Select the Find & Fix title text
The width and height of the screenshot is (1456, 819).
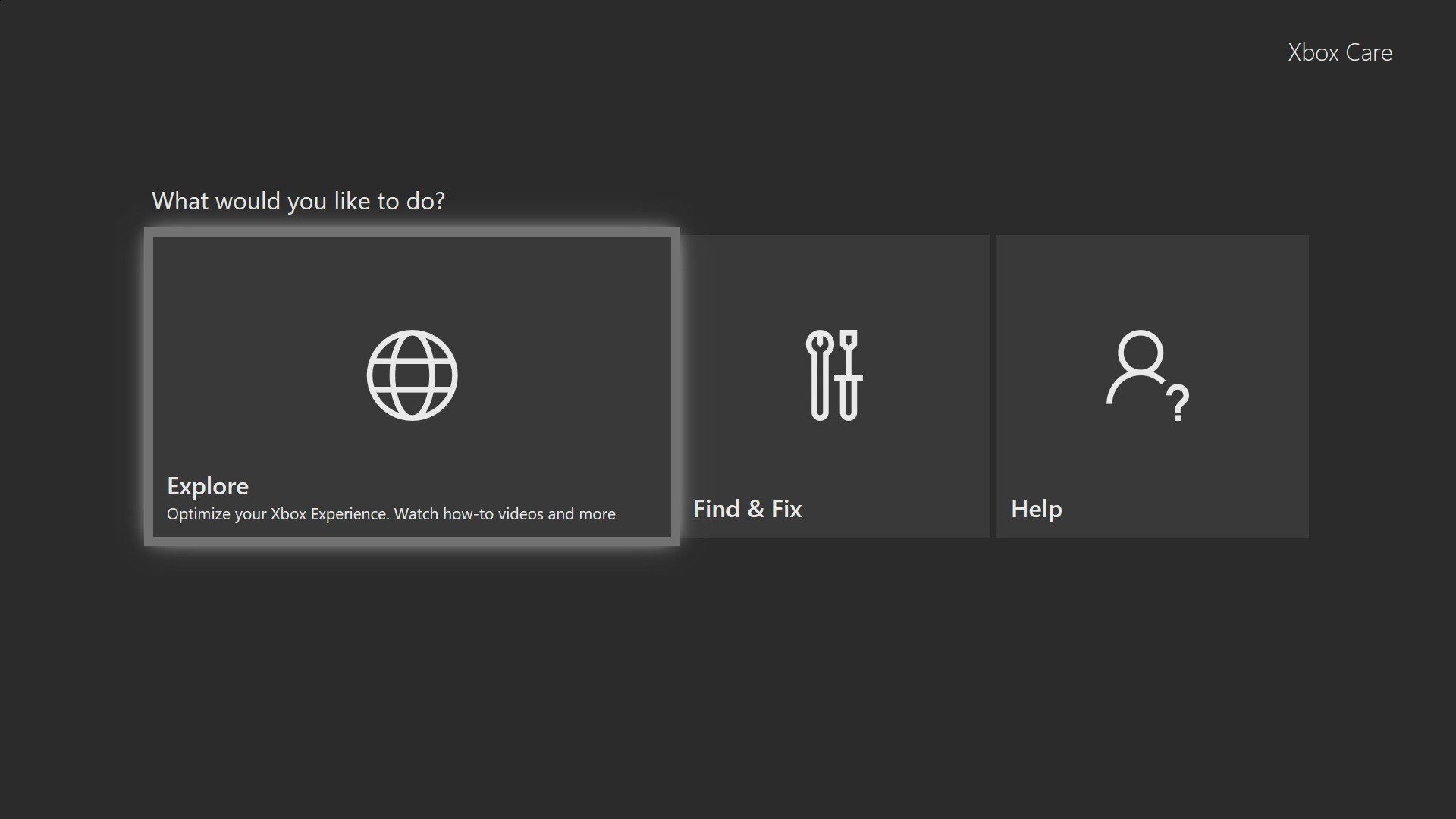point(747,509)
